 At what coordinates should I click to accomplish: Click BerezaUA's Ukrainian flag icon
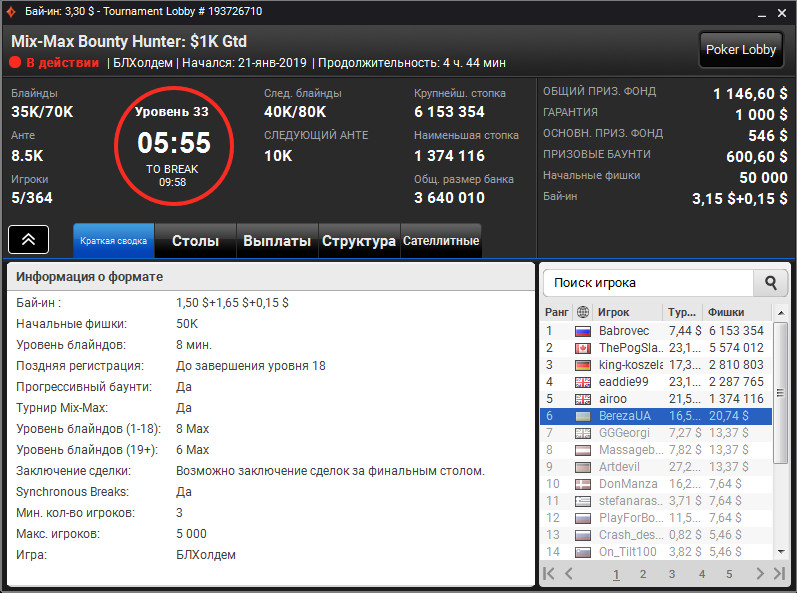pos(583,417)
